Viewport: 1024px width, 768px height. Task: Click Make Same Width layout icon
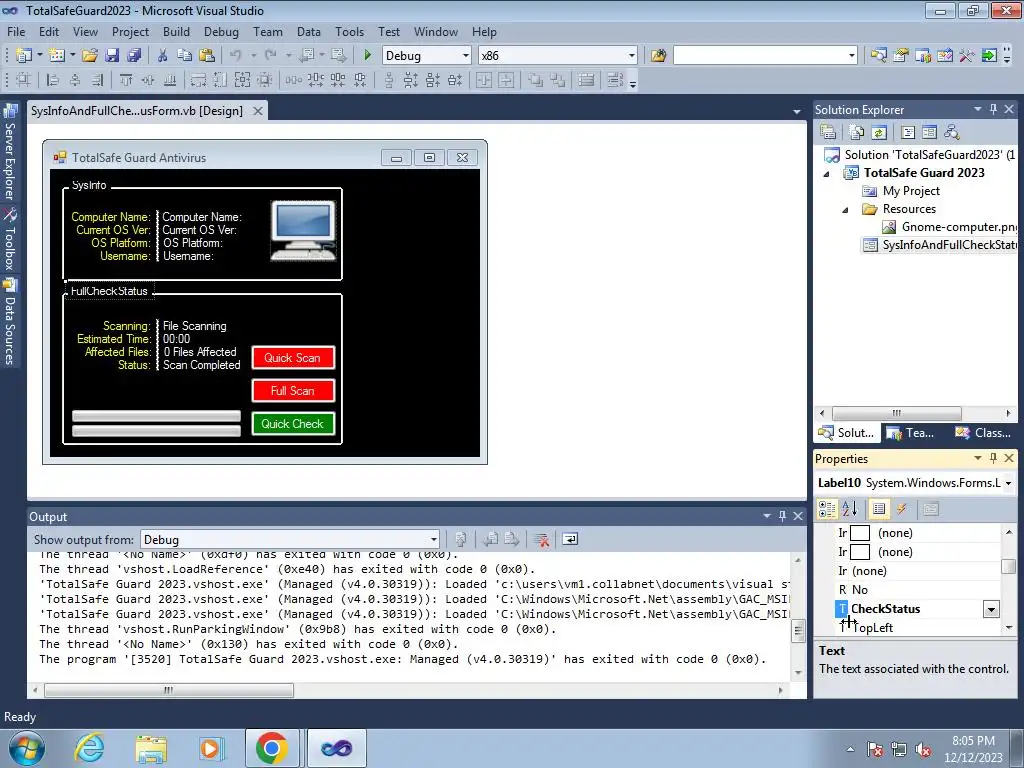198,80
